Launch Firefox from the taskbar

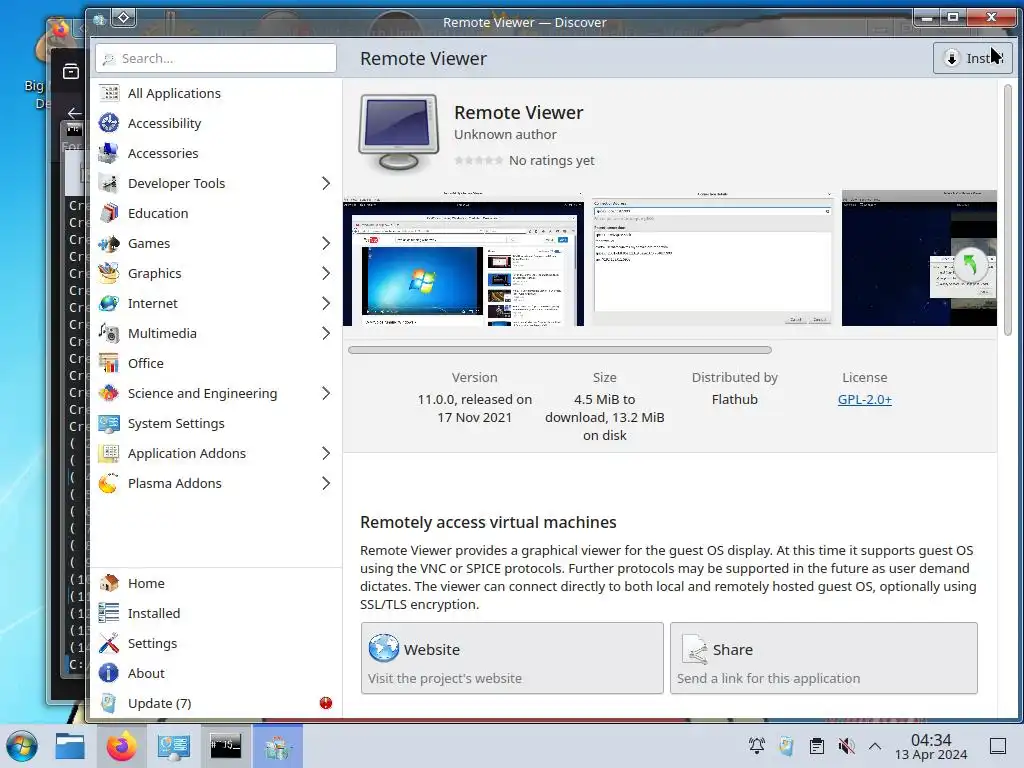121,746
